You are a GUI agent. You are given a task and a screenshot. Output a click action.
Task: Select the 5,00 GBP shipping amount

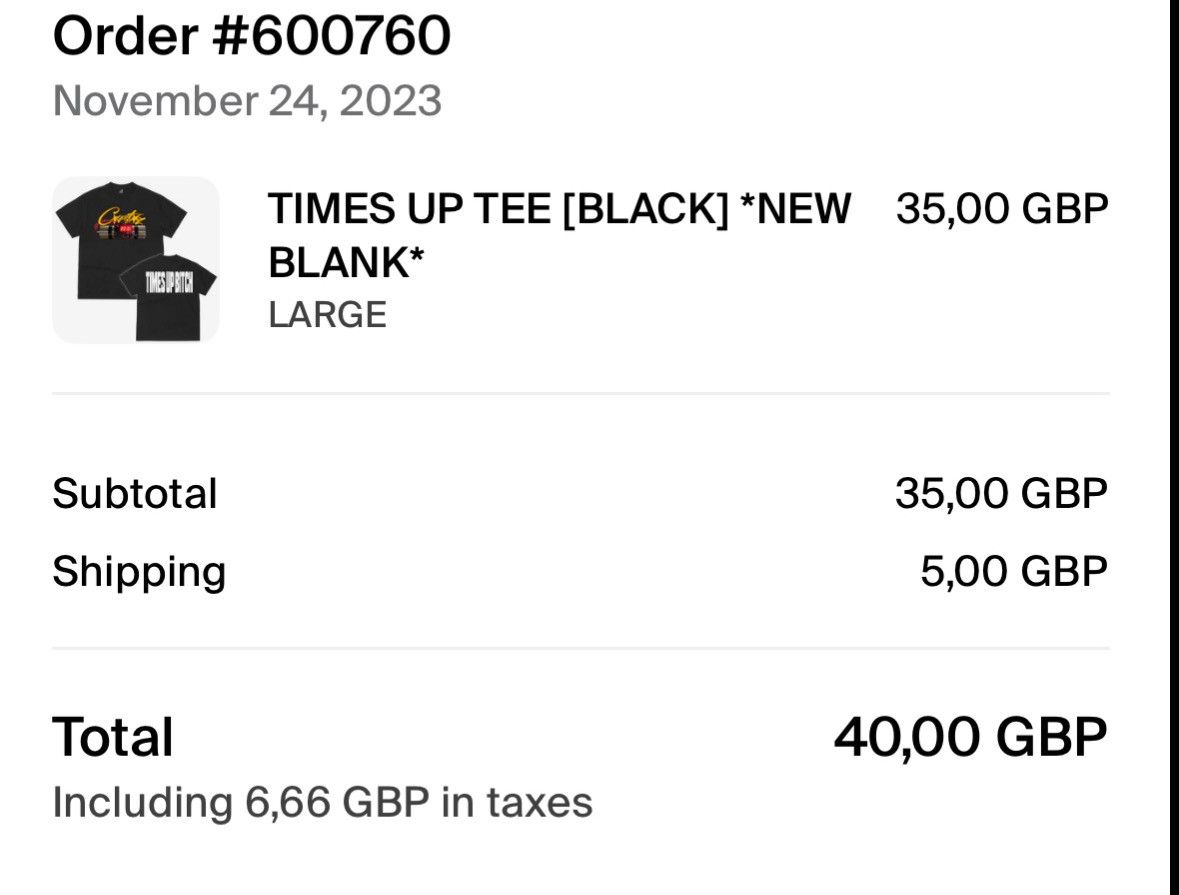pos(1014,572)
